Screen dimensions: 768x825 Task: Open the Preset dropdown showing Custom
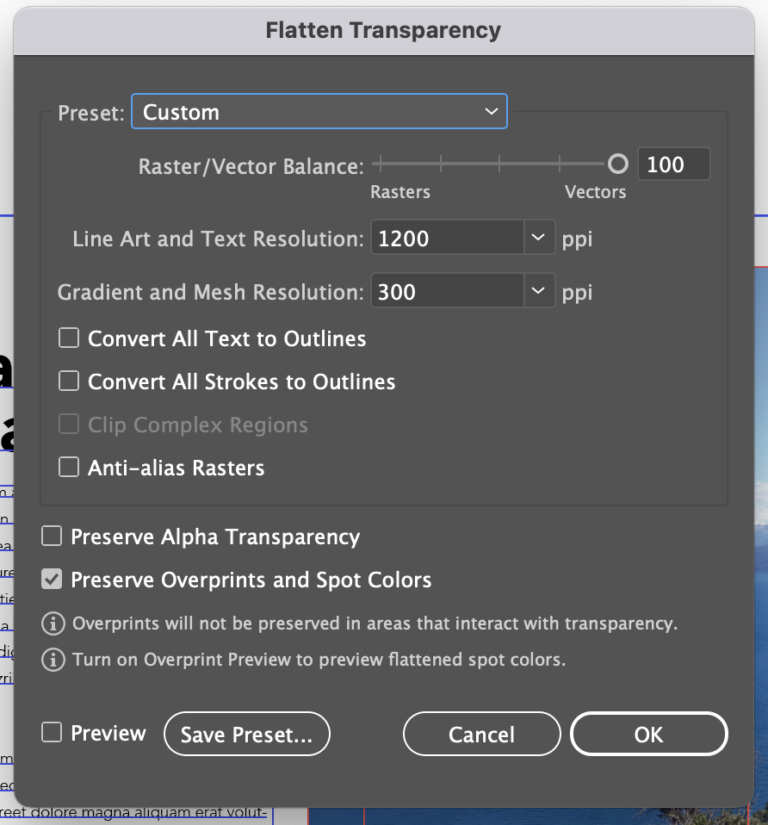click(x=490, y=112)
